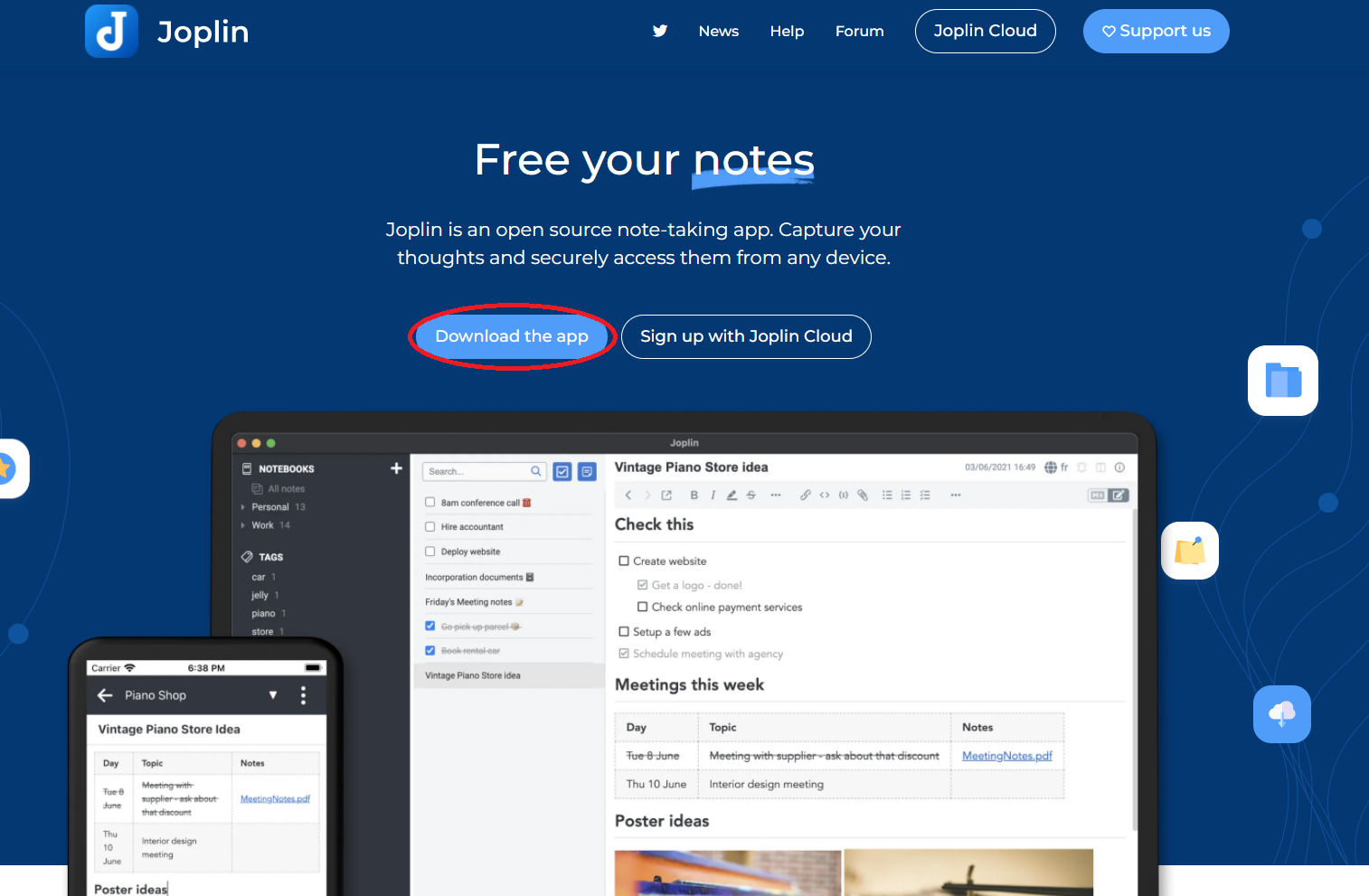Image resolution: width=1369 pixels, height=896 pixels.
Task: Open the phone's three-dot menu
Action: (303, 695)
